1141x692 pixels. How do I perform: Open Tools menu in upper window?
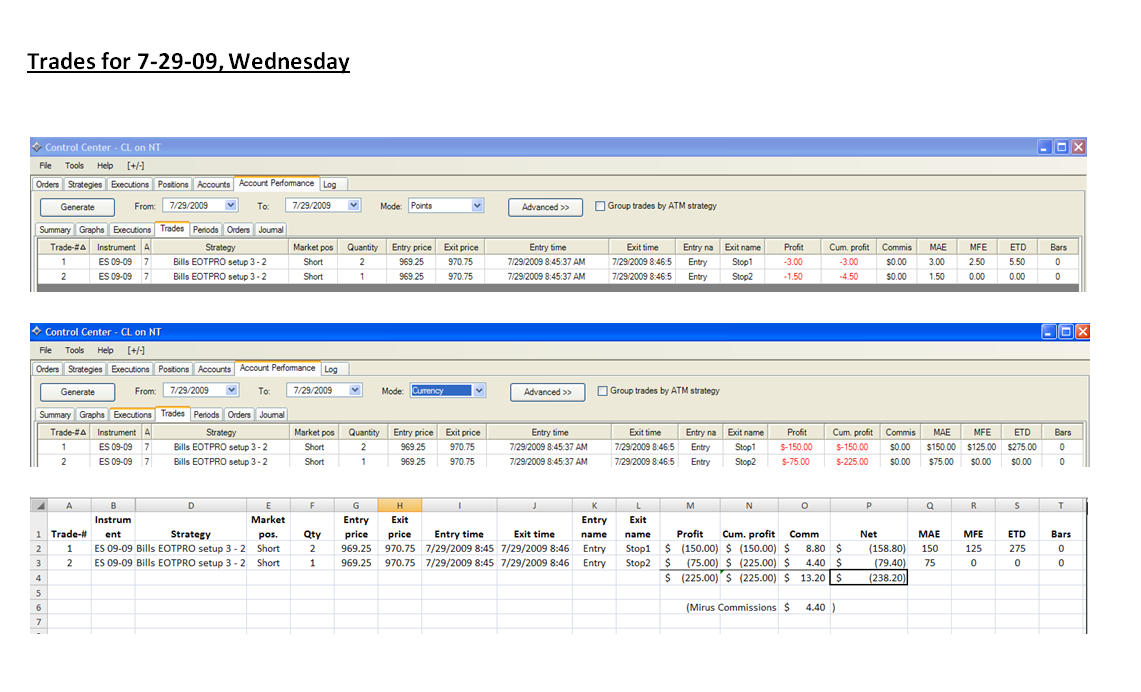[x=74, y=166]
